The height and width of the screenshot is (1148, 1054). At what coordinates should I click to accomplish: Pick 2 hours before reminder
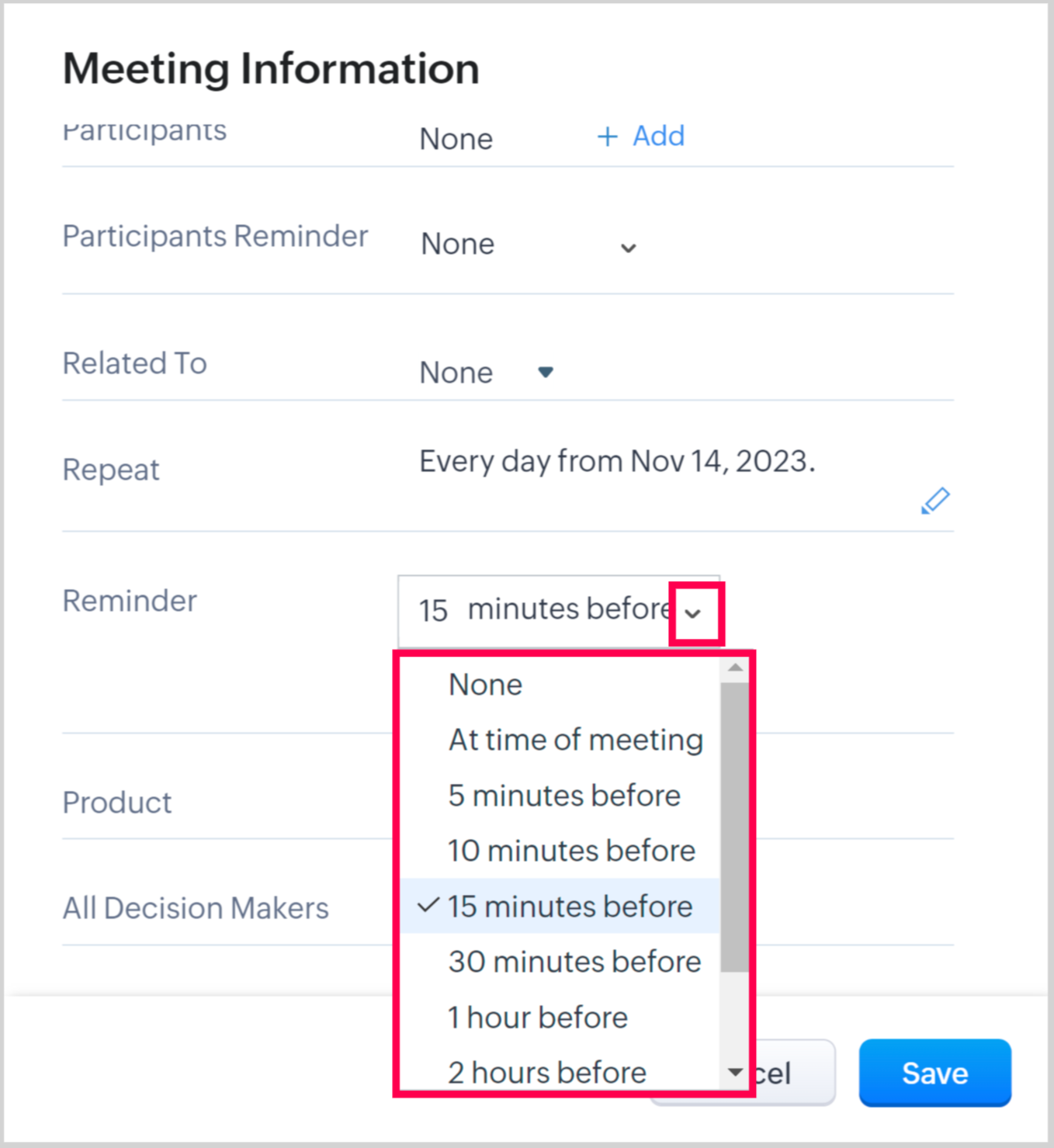547,1073
